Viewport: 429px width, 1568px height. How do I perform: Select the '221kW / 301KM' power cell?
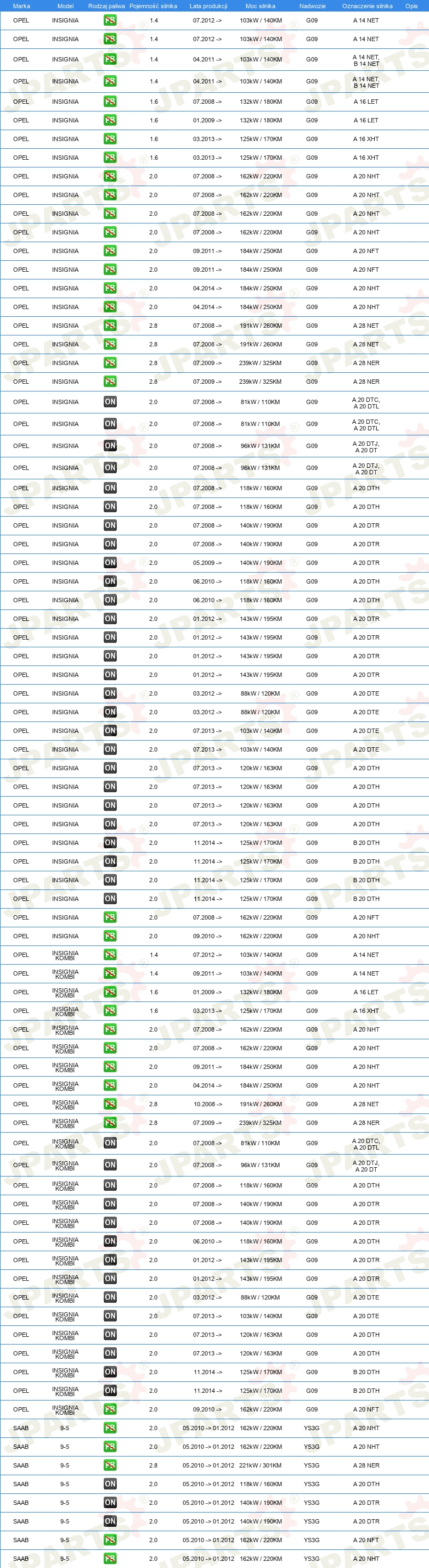261,1465
